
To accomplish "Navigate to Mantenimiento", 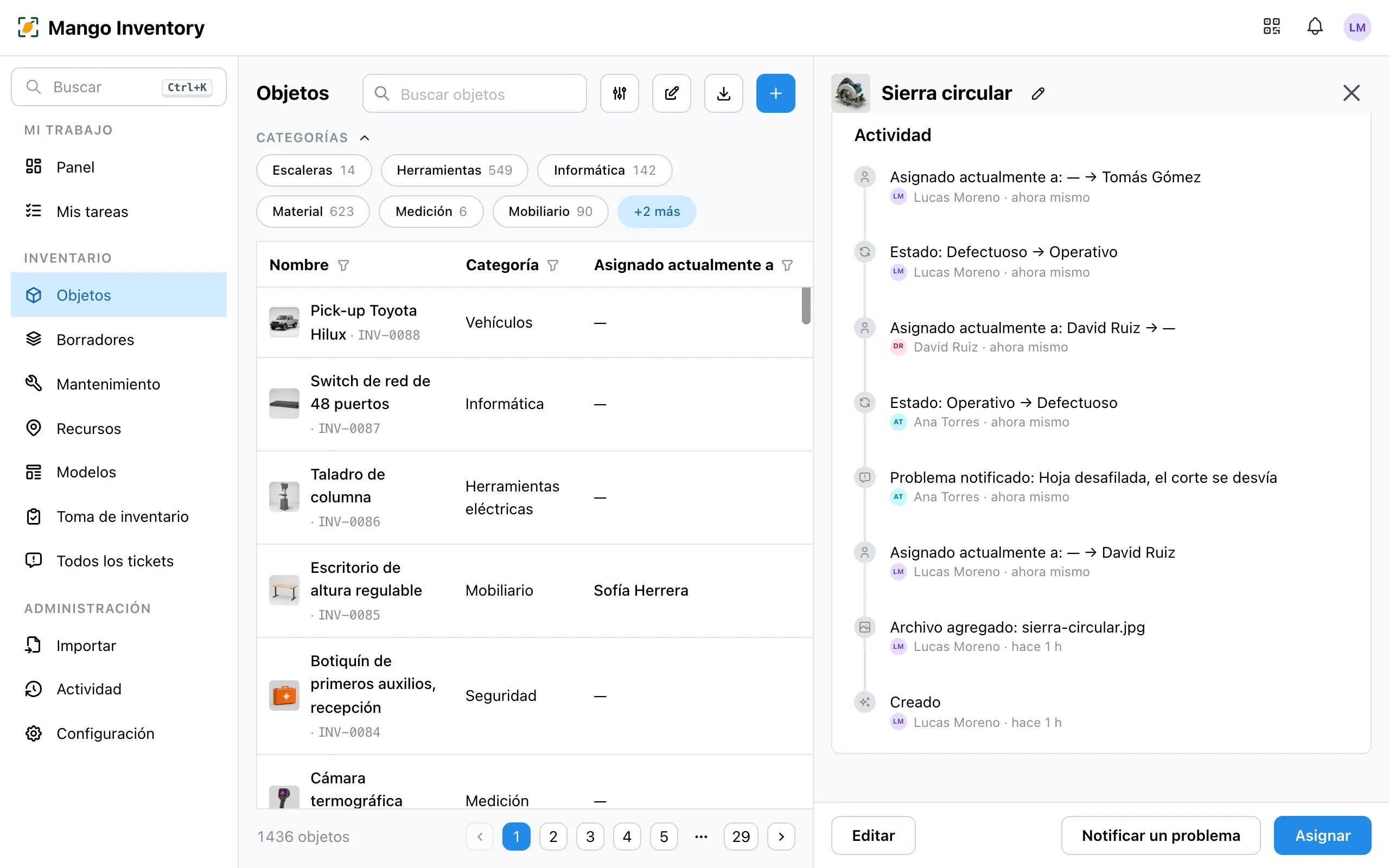I will [119, 384].
